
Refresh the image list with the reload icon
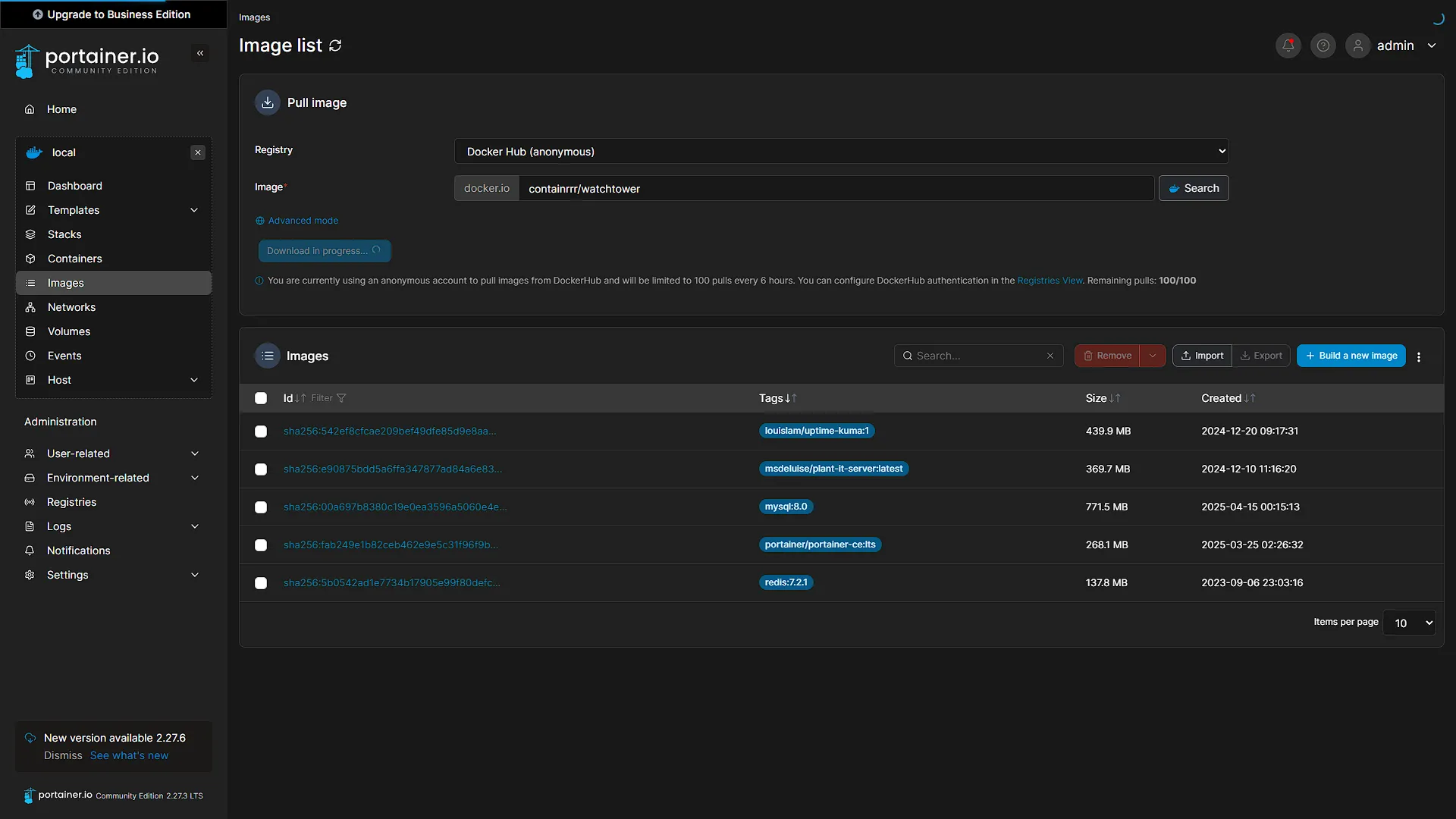pos(335,45)
